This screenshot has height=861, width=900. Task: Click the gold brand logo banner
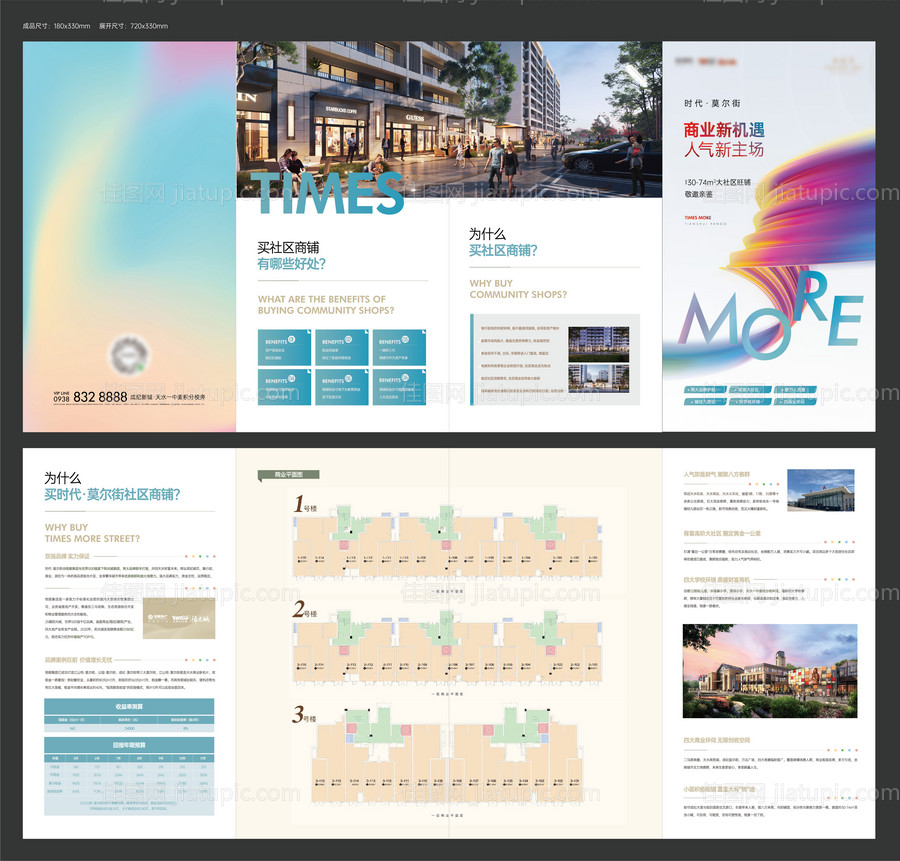178,619
